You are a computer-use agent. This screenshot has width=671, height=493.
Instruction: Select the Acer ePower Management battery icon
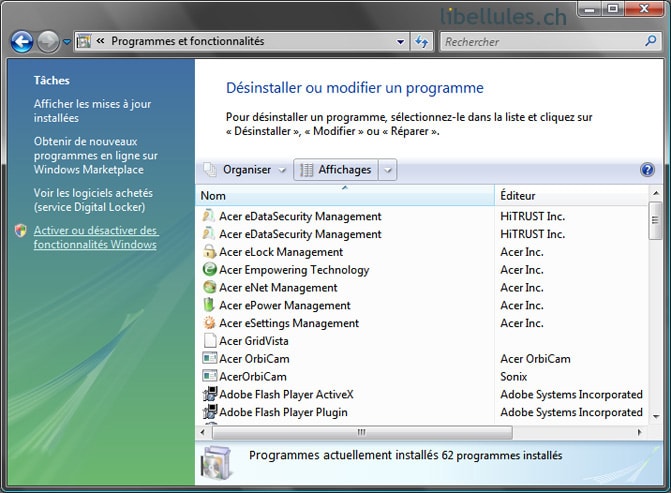click(x=208, y=305)
